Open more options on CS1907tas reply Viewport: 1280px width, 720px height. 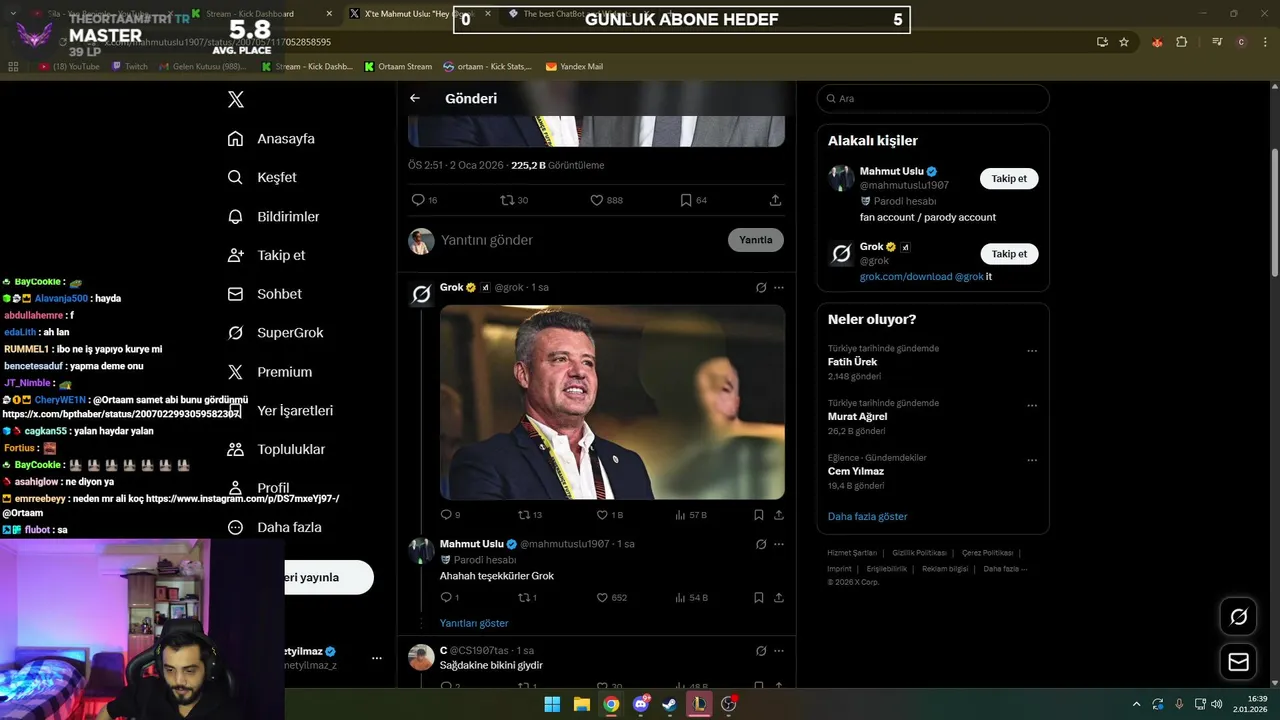[779, 651]
